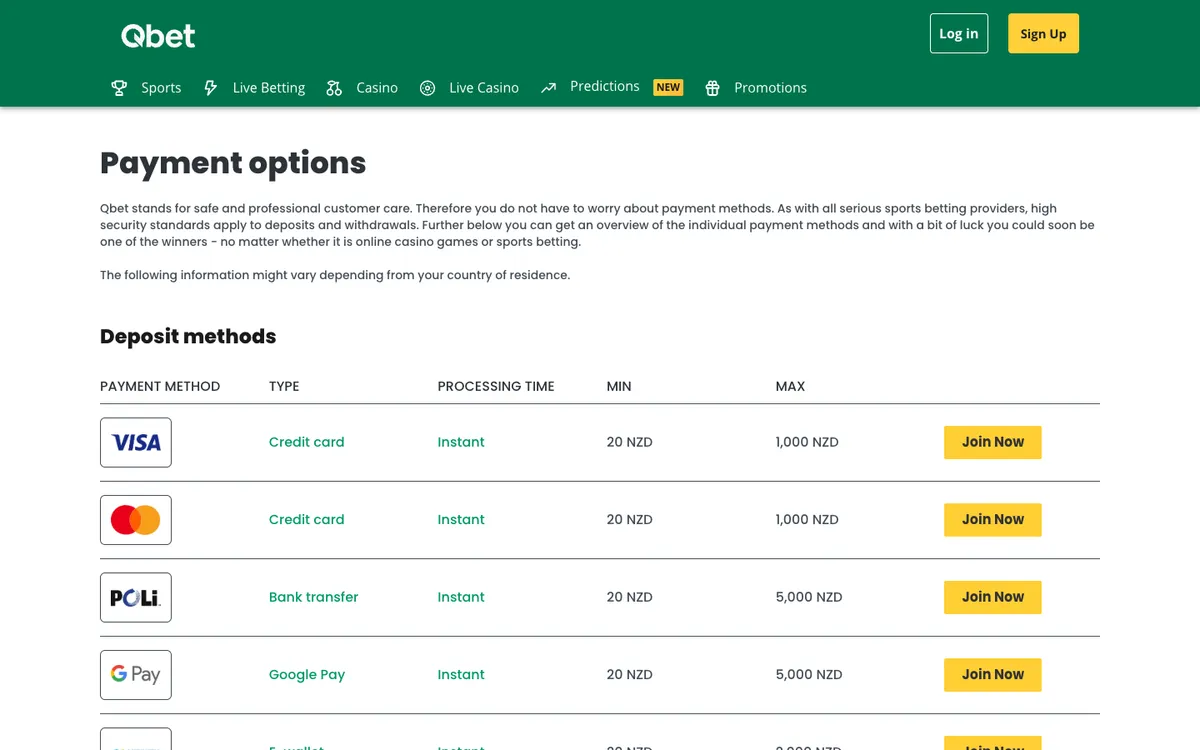Click the 1,000 NZD maximum for Mastercard
This screenshot has width=1200, height=750.
(x=807, y=520)
